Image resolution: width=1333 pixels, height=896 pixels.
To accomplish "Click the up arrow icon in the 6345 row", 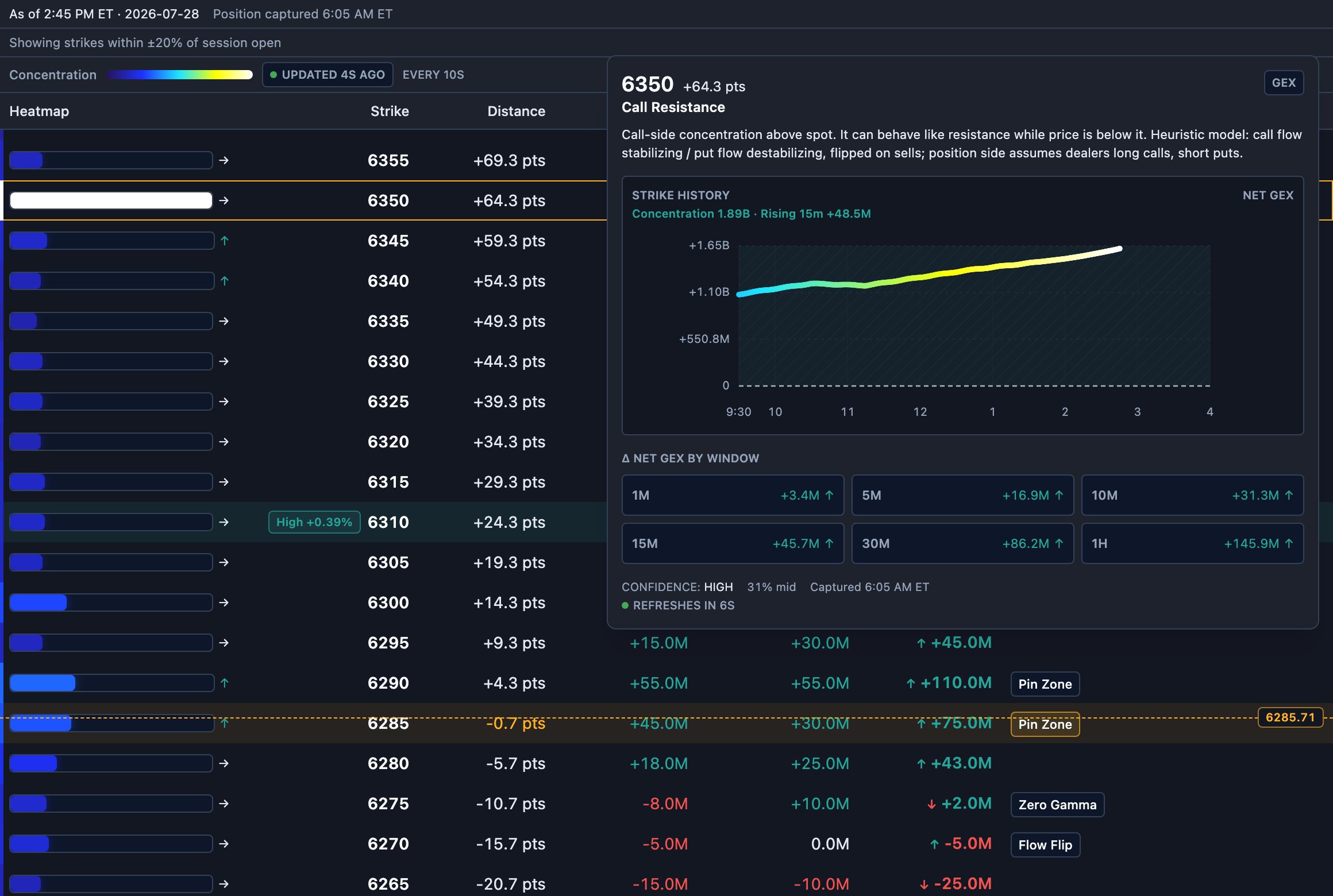I will coord(225,241).
